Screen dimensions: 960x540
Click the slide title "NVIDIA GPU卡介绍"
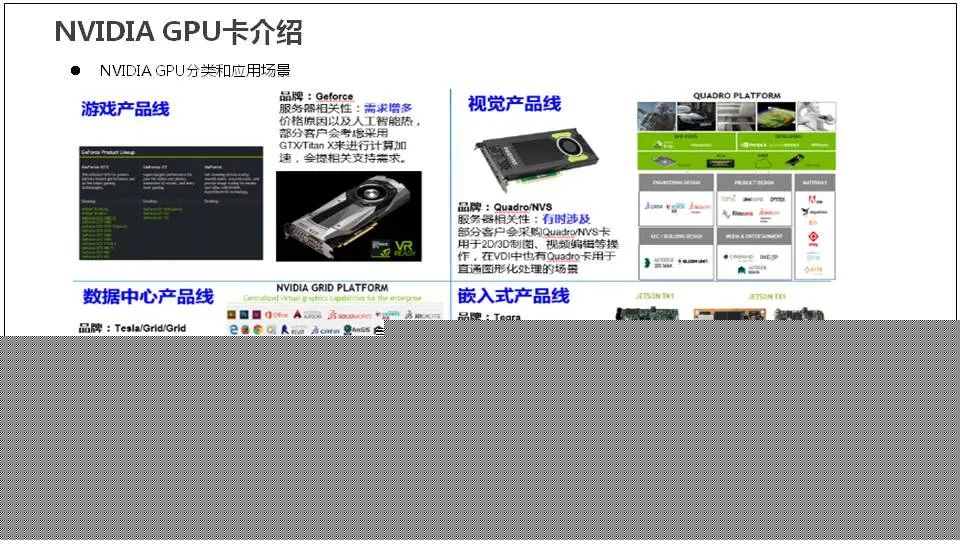(x=178, y=32)
